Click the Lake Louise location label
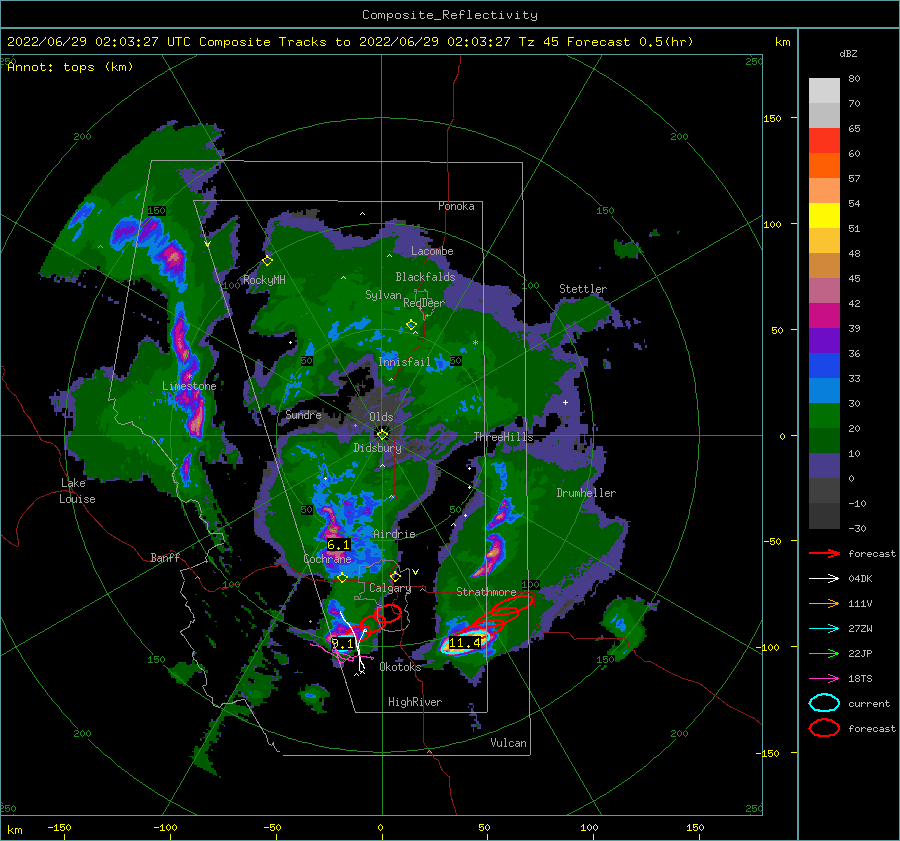900x841 pixels. coord(77,491)
